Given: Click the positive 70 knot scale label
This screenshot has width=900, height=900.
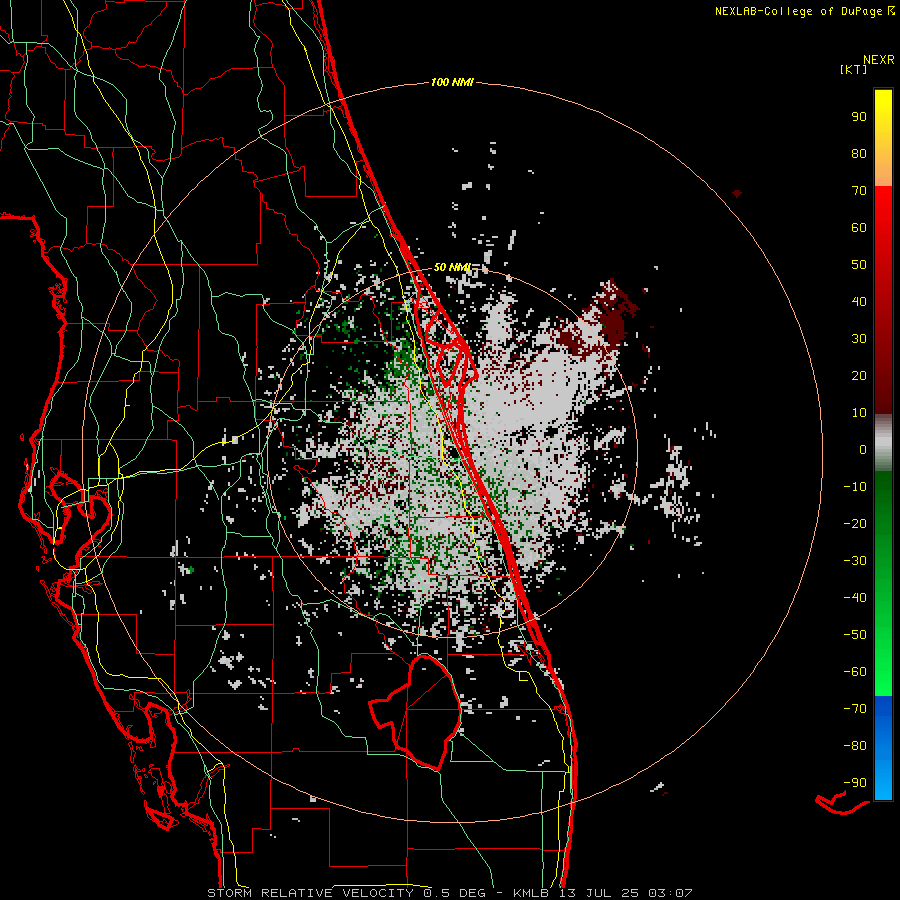Looking at the screenshot, I should (x=859, y=191).
